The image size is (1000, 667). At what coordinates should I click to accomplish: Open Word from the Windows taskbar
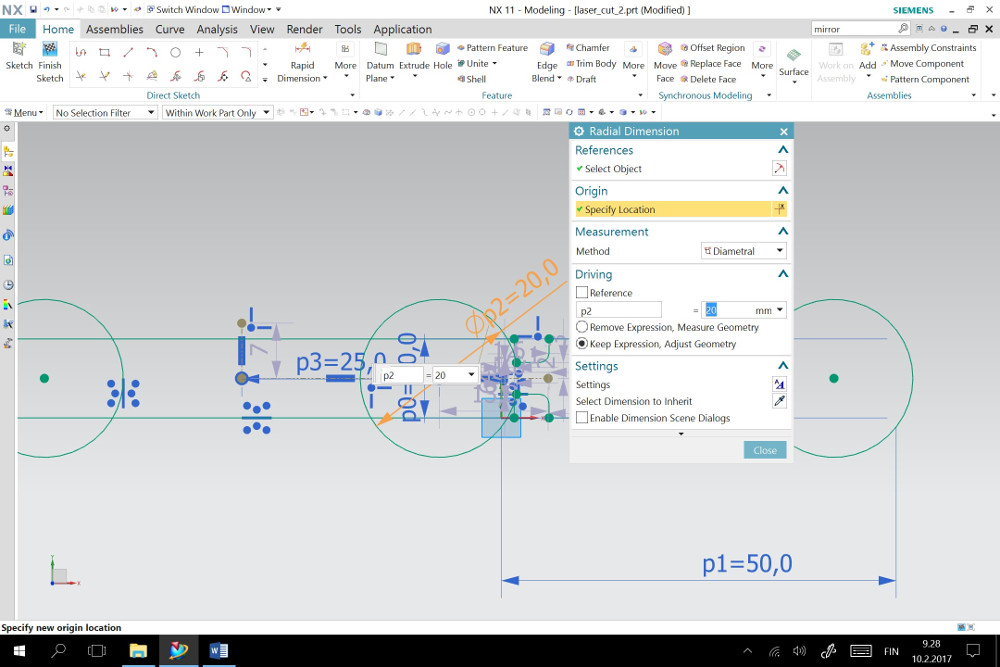tap(218, 651)
